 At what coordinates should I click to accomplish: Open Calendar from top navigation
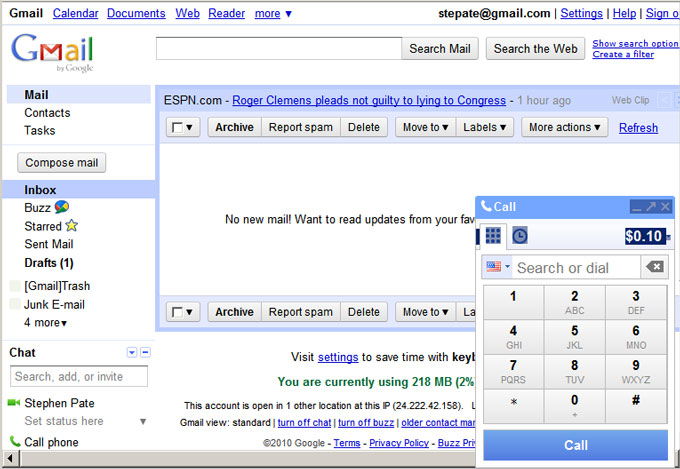click(x=75, y=13)
